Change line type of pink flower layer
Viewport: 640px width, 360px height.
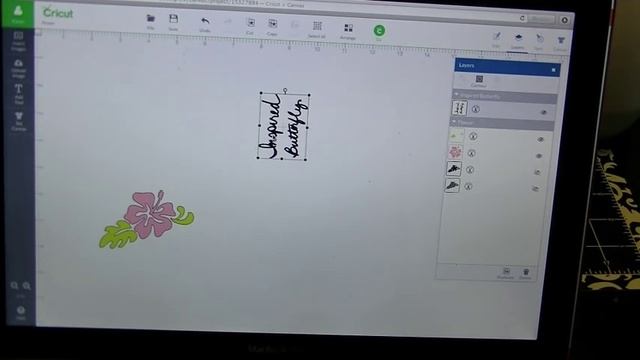click(471, 153)
